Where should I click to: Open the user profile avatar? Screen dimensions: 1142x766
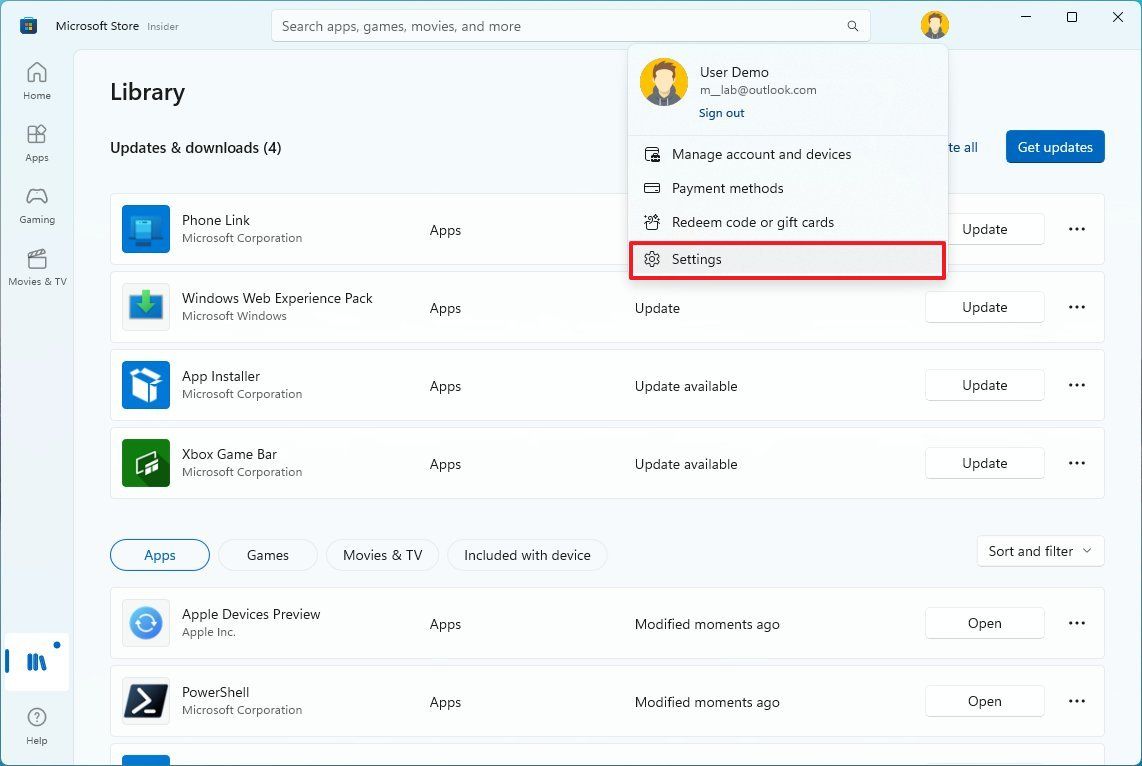(x=933, y=24)
